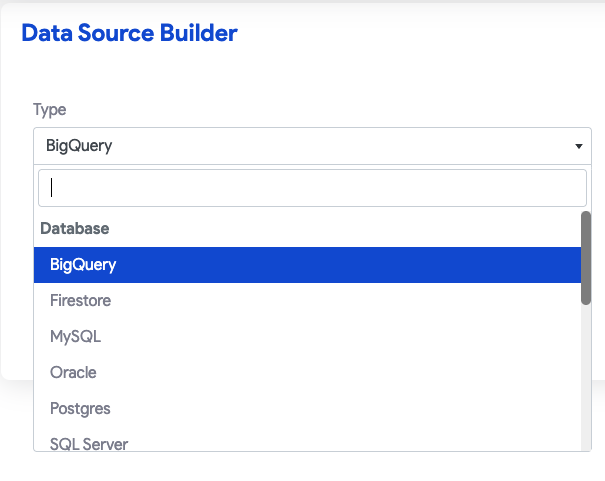Image resolution: width=605 pixels, height=481 pixels.
Task: Open the Type dropdown showing BigQuery
Action: [x=312, y=146]
